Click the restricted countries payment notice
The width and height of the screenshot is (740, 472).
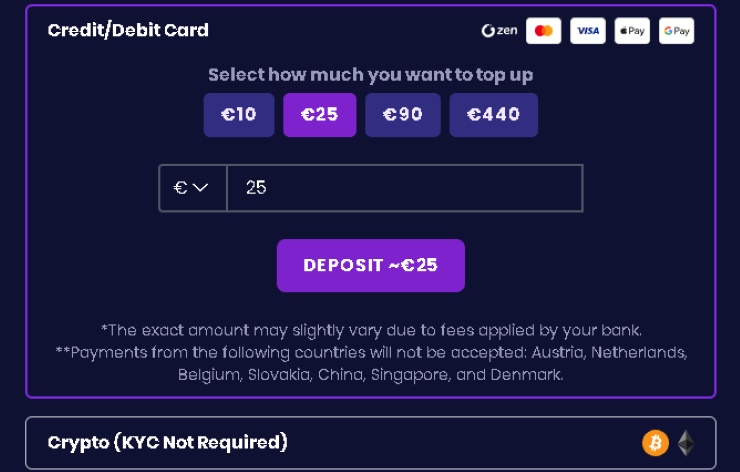click(x=371, y=364)
